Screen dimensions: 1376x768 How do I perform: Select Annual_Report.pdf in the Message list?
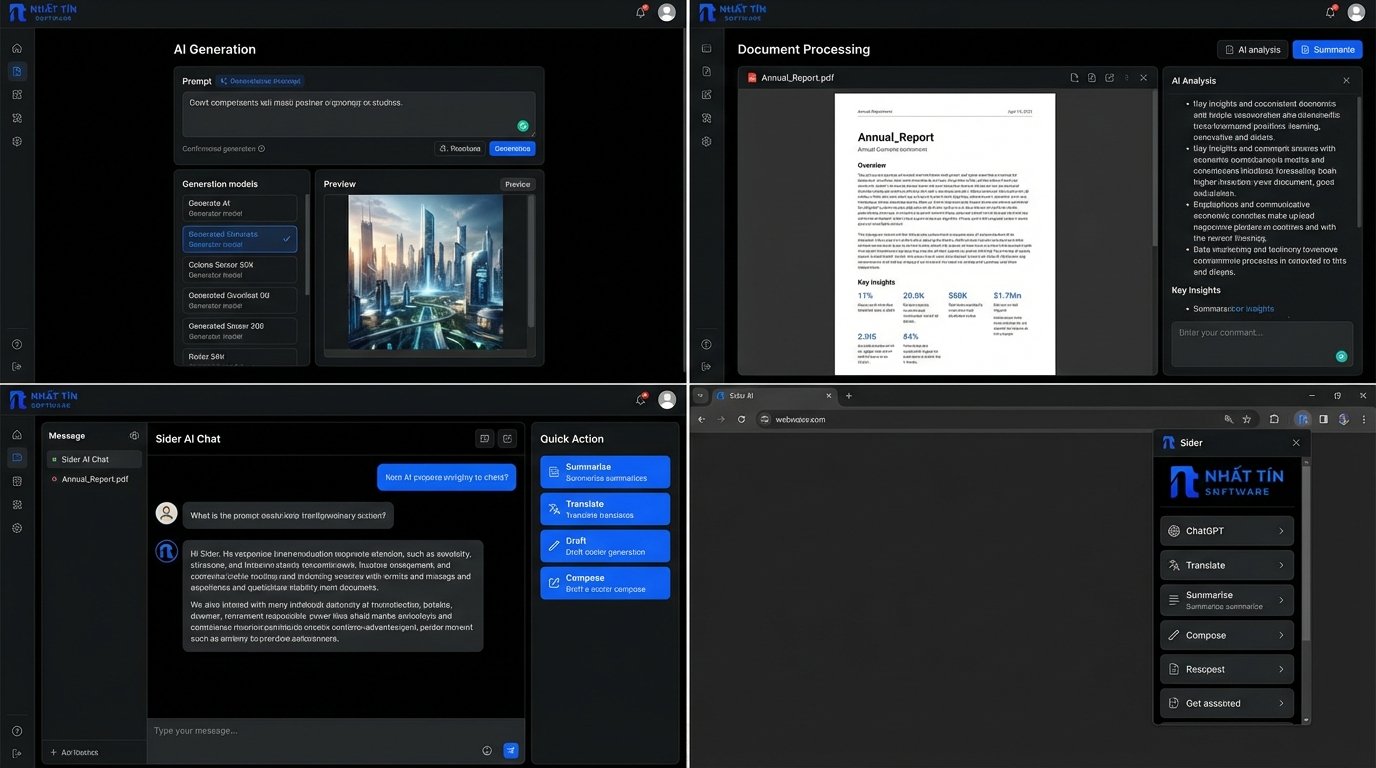(x=94, y=479)
